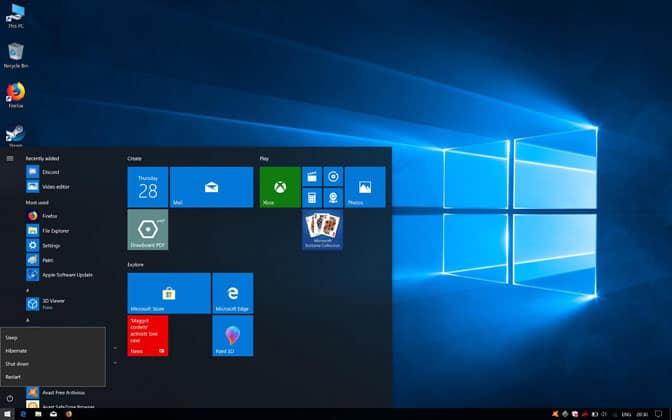
Task: Open Mail from the taskbar
Action: click(54, 414)
